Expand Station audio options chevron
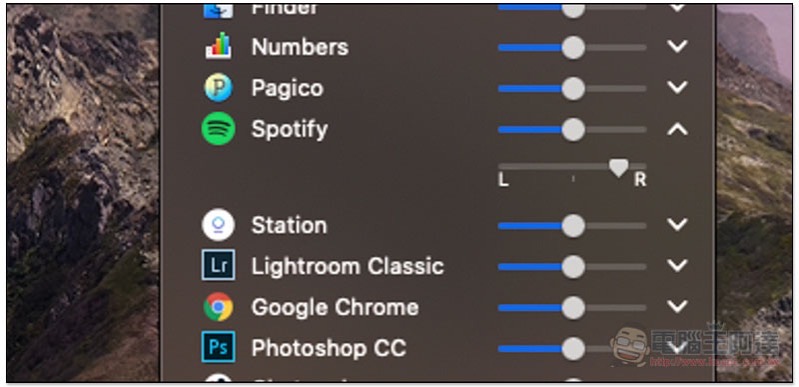Image resolution: width=799 pixels, height=387 pixels. 677,225
